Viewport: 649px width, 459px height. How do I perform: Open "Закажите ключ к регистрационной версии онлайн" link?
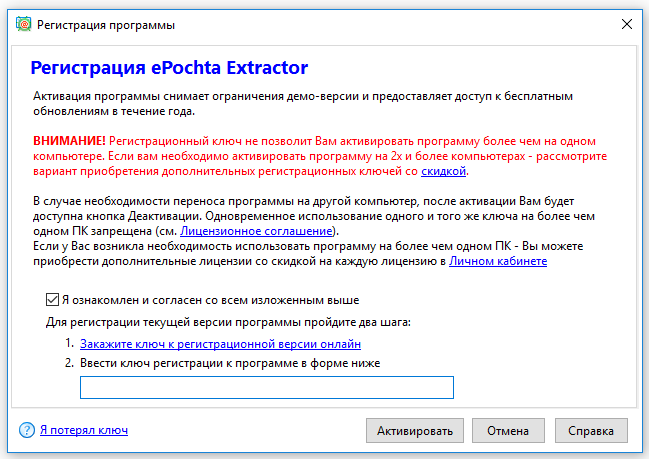(220, 344)
